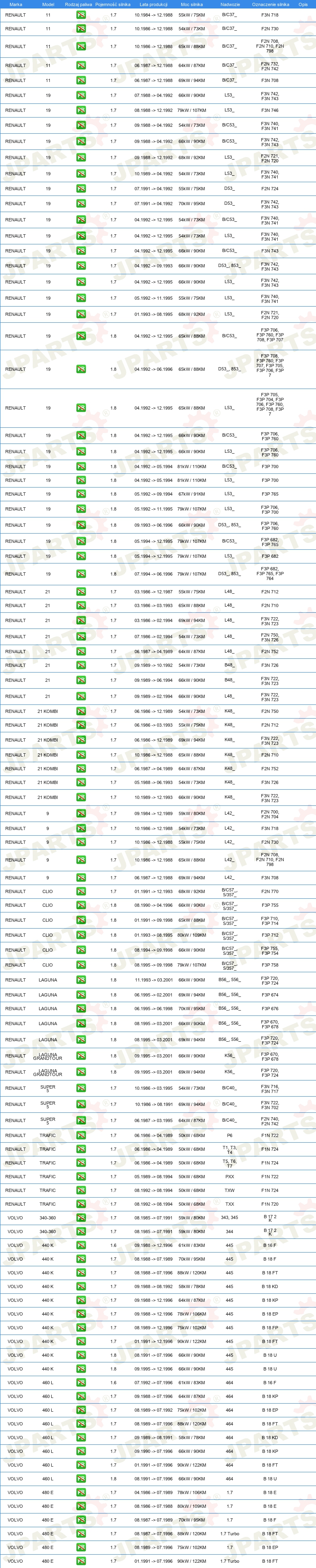
Task: Click the 'B 18 FP' engine code cell
Action: click(270, 1328)
